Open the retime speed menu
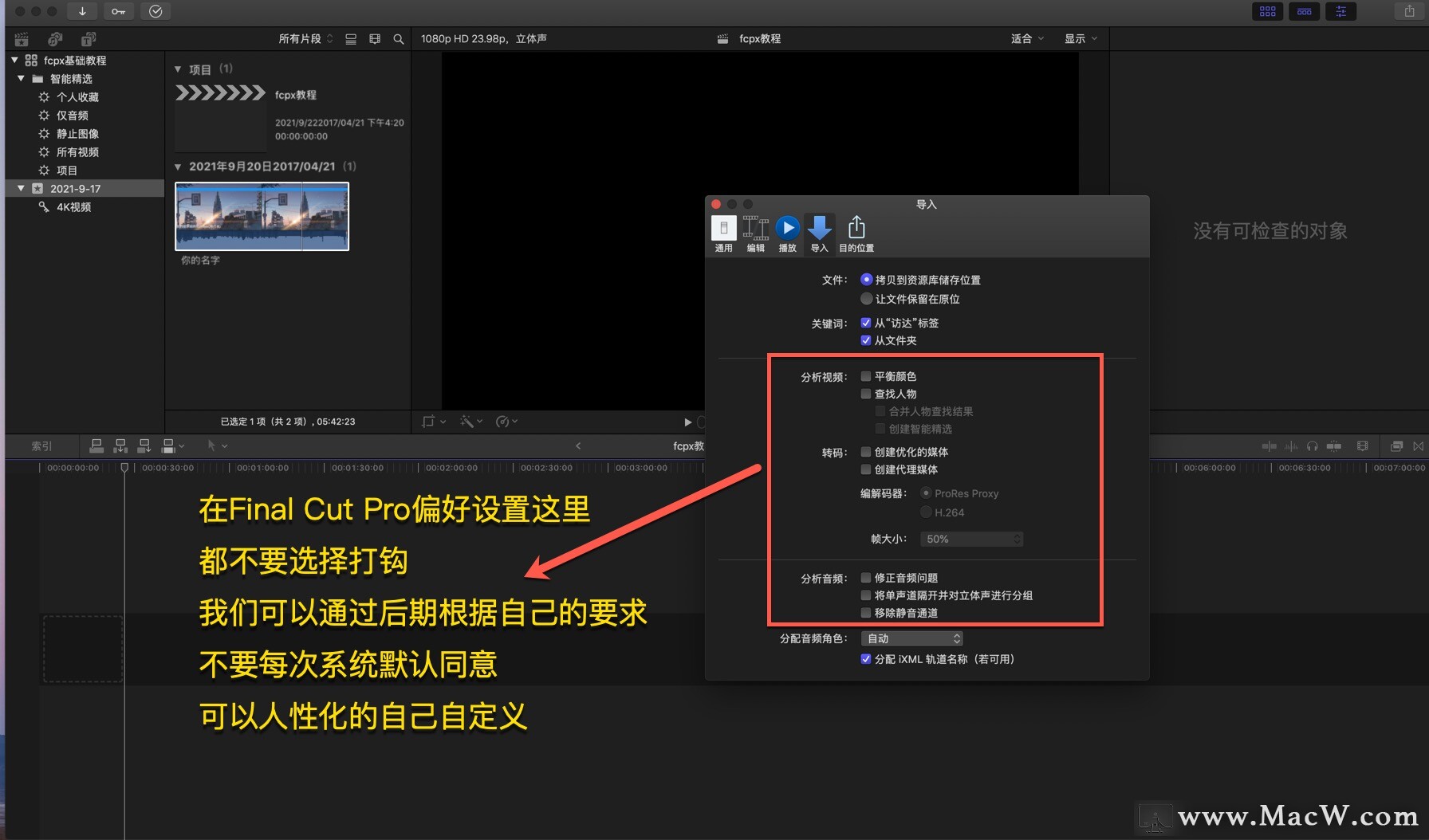The width and height of the screenshot is (1429, 840). coord(506,422)
